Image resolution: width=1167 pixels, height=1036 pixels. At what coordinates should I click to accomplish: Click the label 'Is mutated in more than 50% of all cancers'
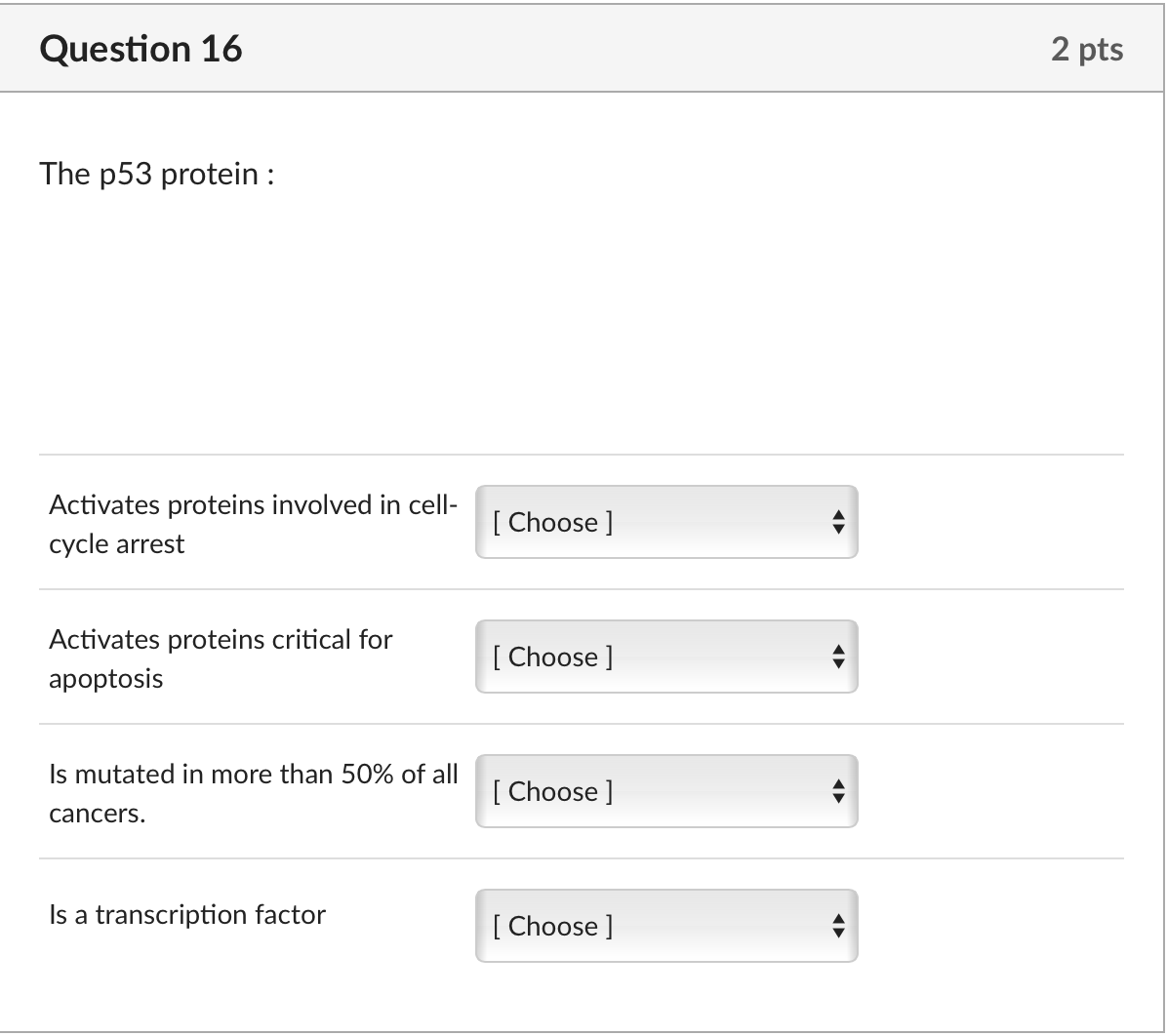(254, 793)
